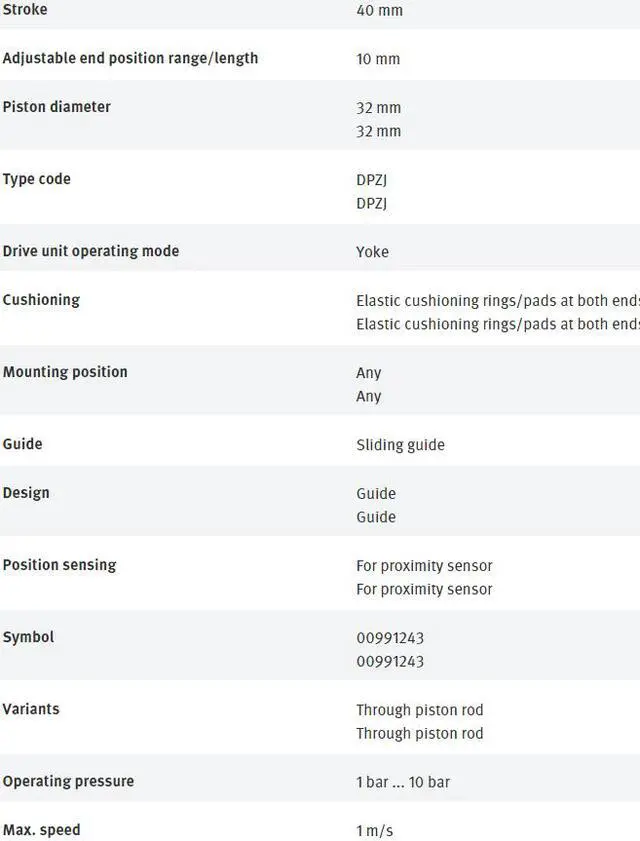Click the Design row label
This screenshot has height=841, width=640.
pos(26,493)
